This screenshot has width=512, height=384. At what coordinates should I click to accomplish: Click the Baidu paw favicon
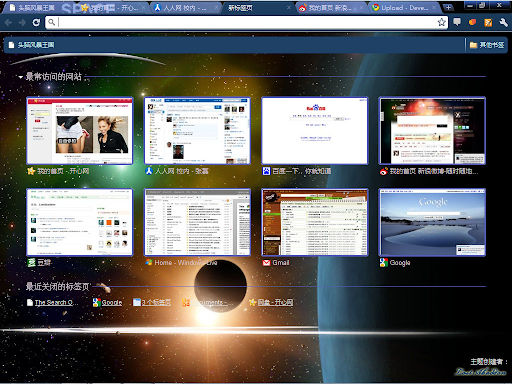pyautogui.click(x=266, y=171)
